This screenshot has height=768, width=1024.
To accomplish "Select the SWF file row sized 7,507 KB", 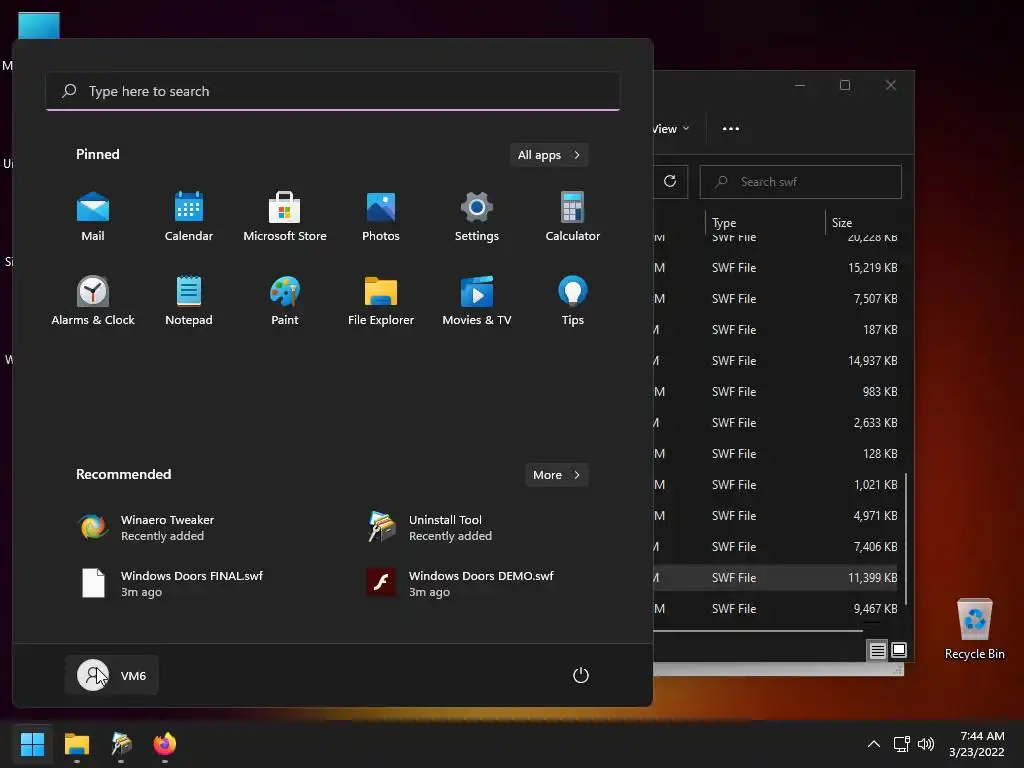I will coord(776,298).
